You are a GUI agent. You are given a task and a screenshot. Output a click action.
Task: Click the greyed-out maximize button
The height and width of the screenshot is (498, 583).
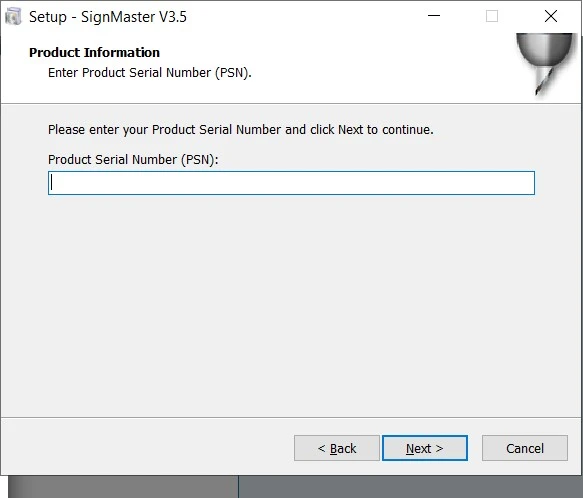(492, 16)
